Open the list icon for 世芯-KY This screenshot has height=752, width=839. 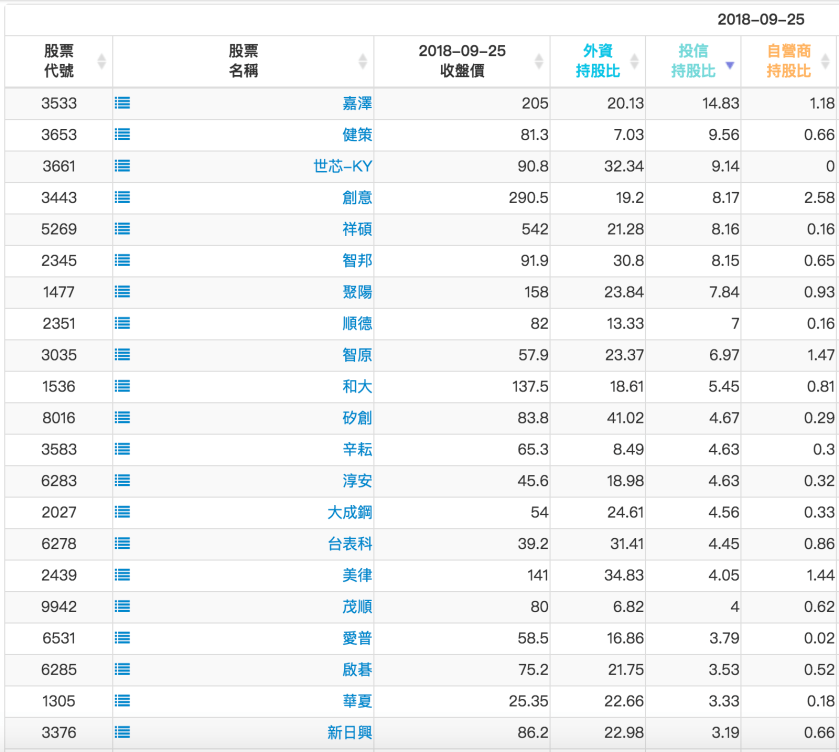pos(122,166)
